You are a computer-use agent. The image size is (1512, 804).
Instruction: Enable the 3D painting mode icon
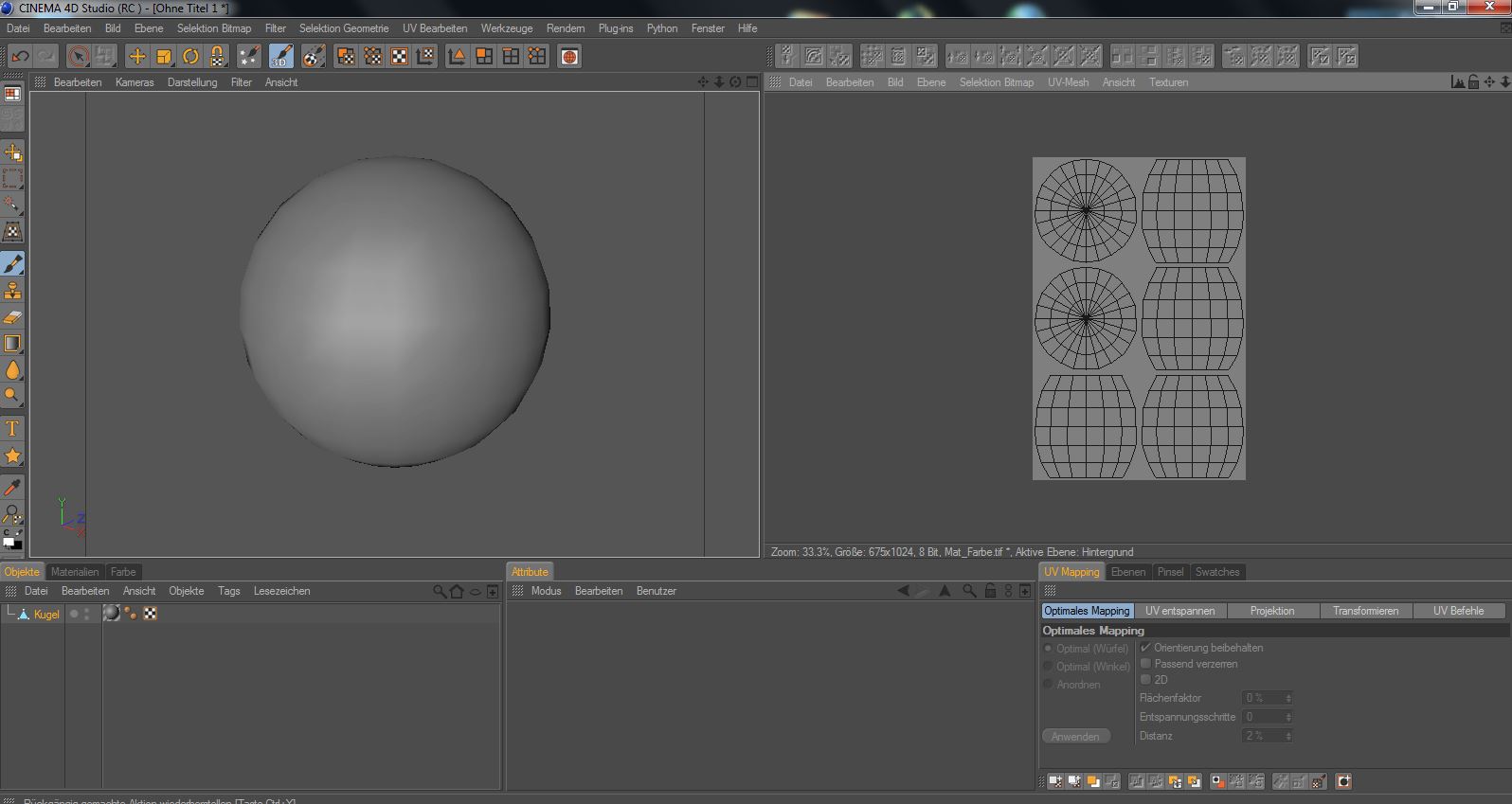pyautogui.click(x=280, y=57)
